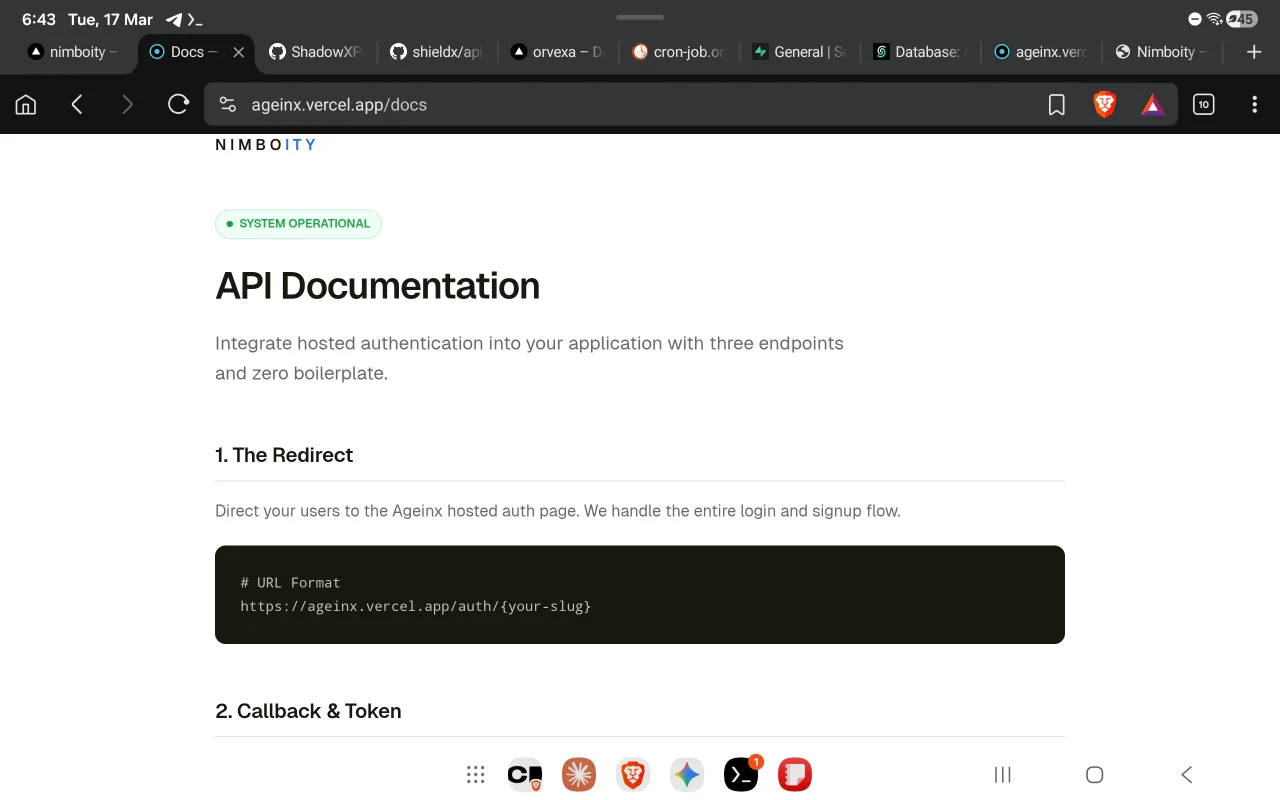Screen dimensions: 1280x800
Task: Switch to the ageinx.vercel tab
Action: pos(1041,52)
